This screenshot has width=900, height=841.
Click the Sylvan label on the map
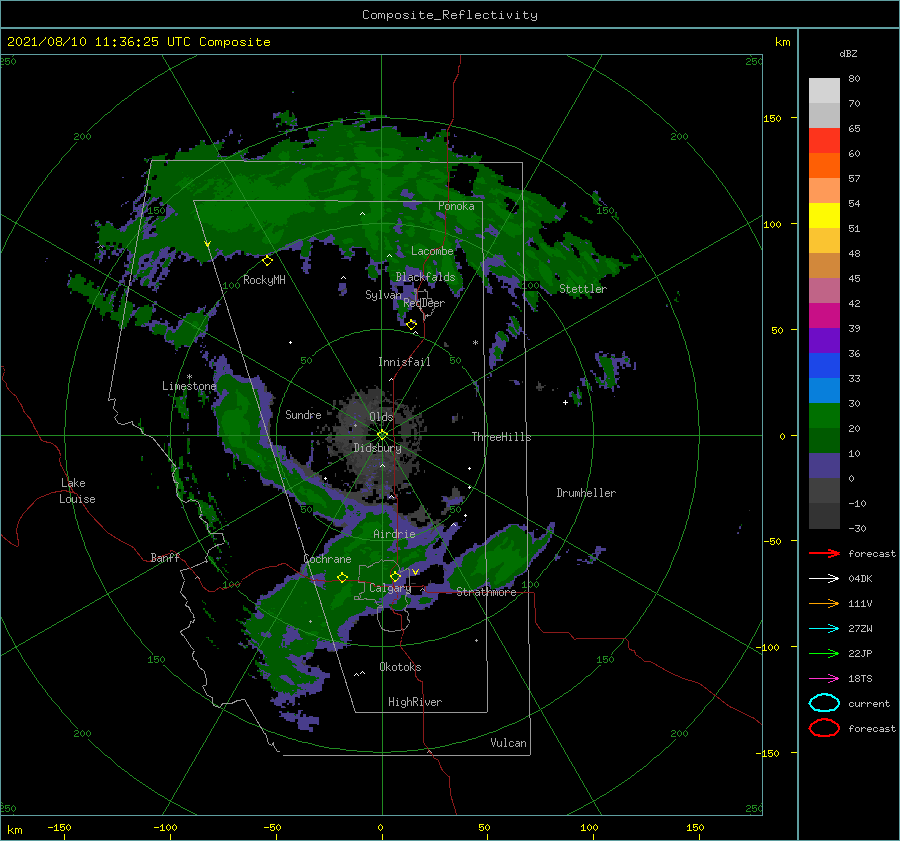pos(383,295)
